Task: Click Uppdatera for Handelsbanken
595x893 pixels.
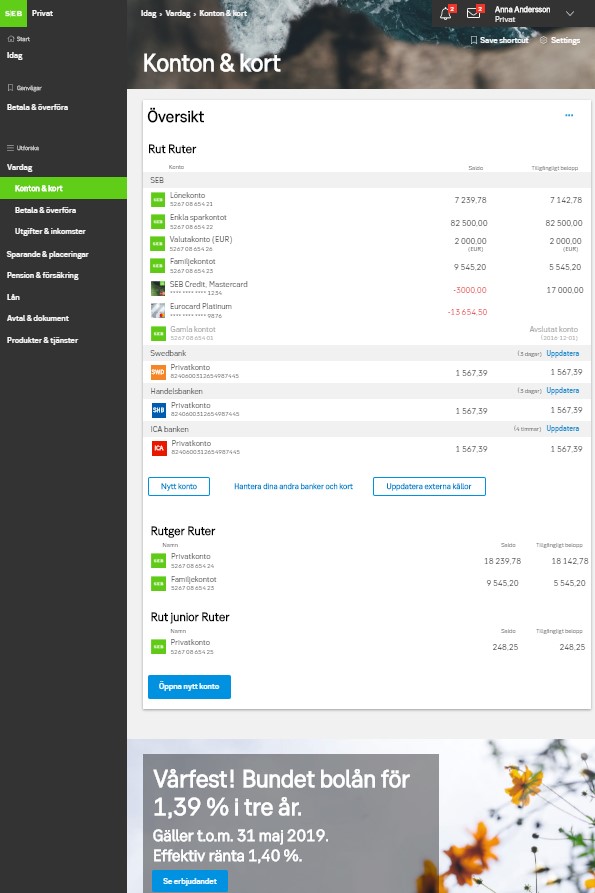Action: (563, 391)
